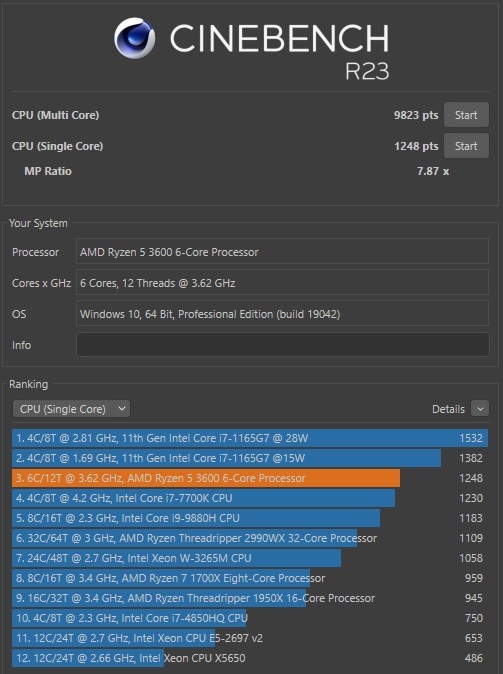The width and height of the screenshot is (503, 674).
Task: Select the Threadripper 2990WX ranking entry
Action: coord(250,538)
